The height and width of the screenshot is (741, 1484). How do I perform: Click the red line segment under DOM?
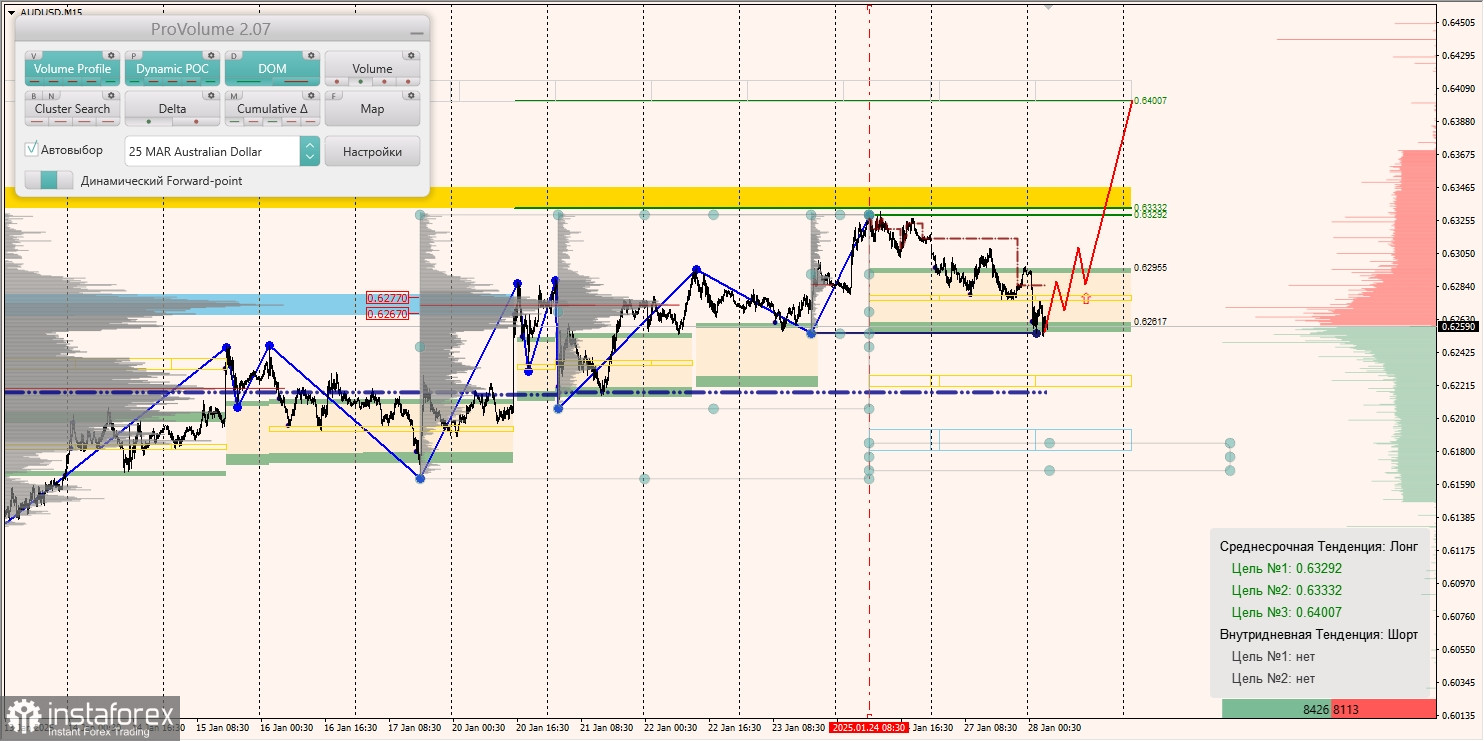coord(296,81)
